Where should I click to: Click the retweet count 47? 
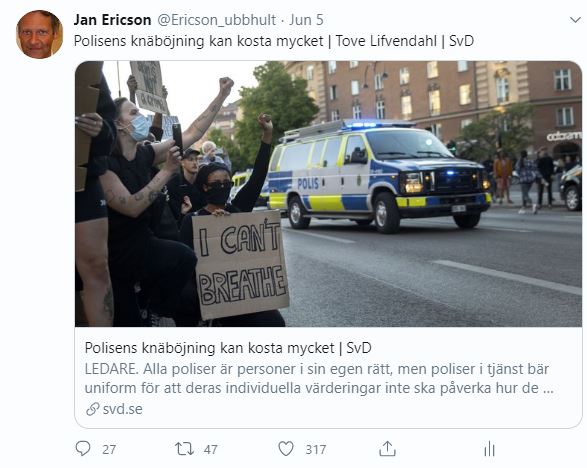click(210, 449)
